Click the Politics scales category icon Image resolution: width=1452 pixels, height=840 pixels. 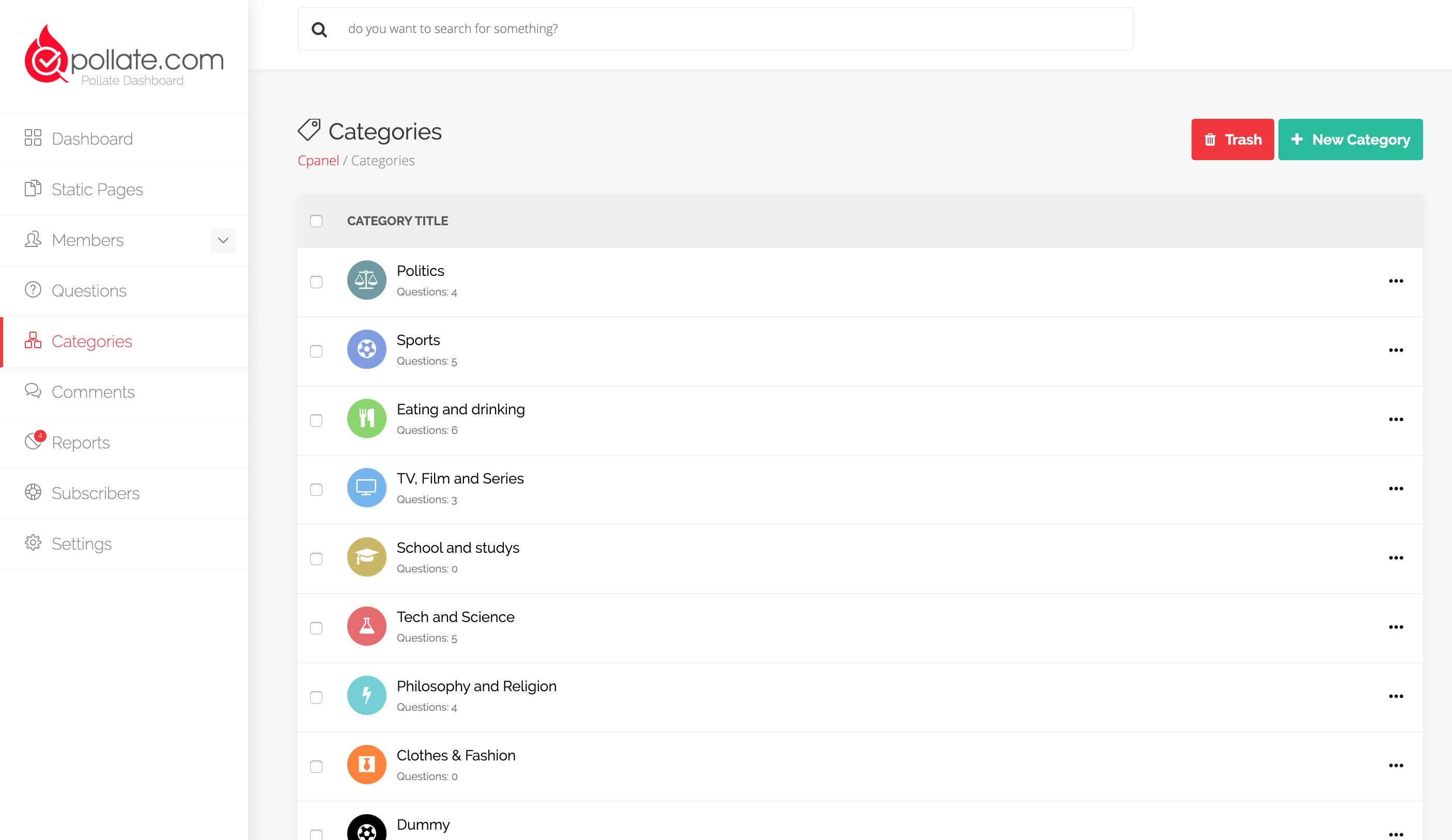(x=366, y=280)
